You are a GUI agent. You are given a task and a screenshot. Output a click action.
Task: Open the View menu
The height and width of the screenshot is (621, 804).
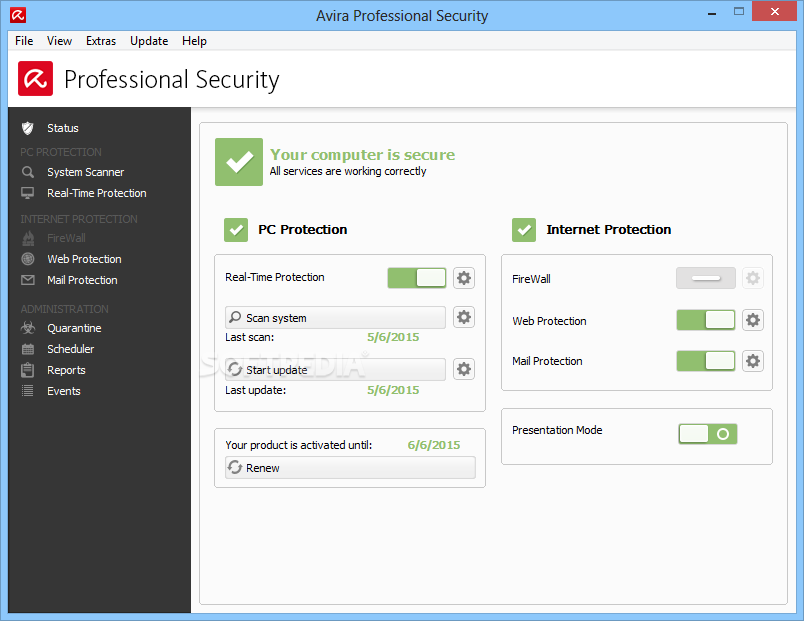tap(59, 41)
